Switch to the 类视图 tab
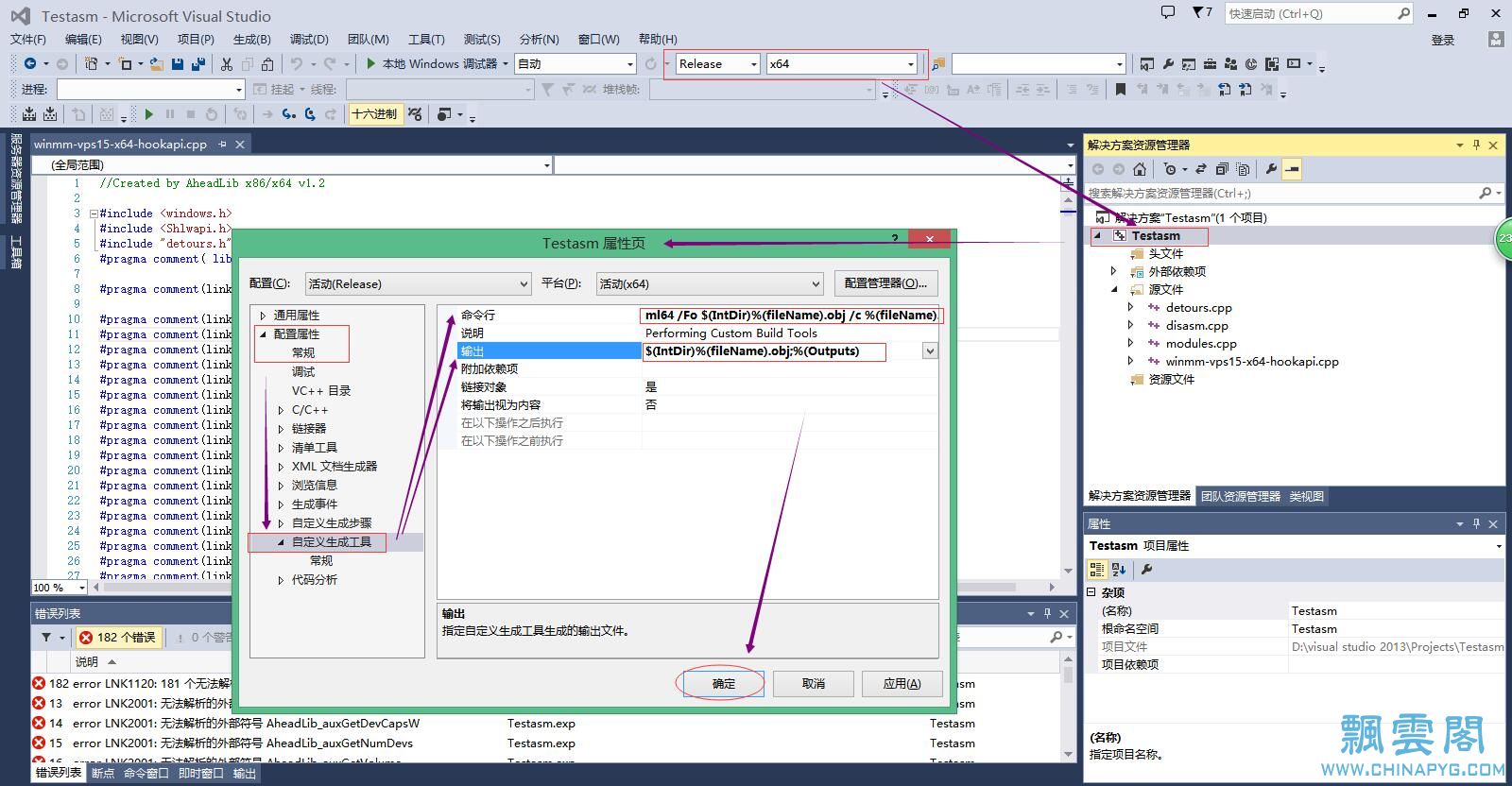This screenshot has height=786, width=1512. (x=1307, y=496)
